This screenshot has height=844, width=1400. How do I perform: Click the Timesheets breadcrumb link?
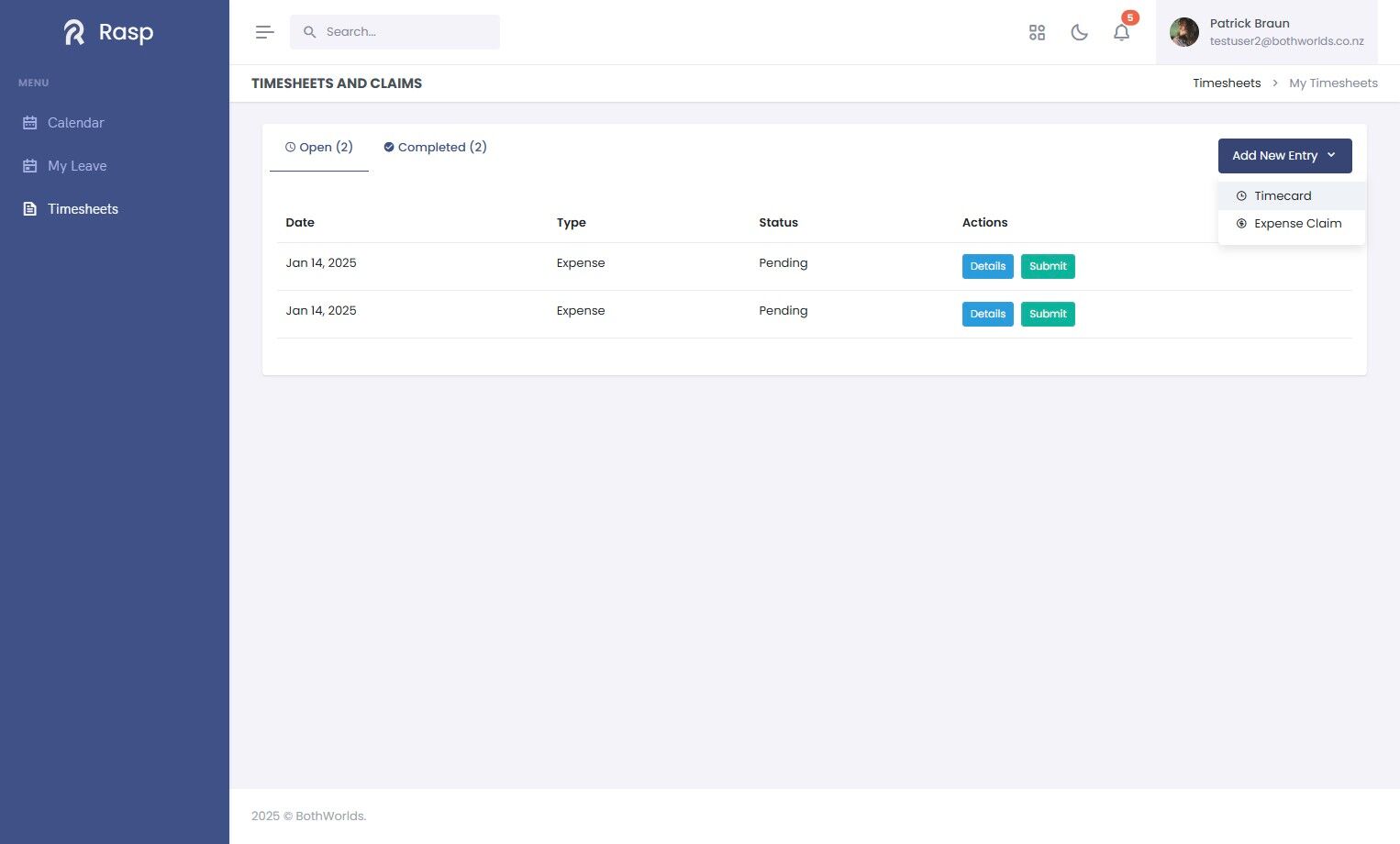pyautogui.click(x=1227, y=83)
